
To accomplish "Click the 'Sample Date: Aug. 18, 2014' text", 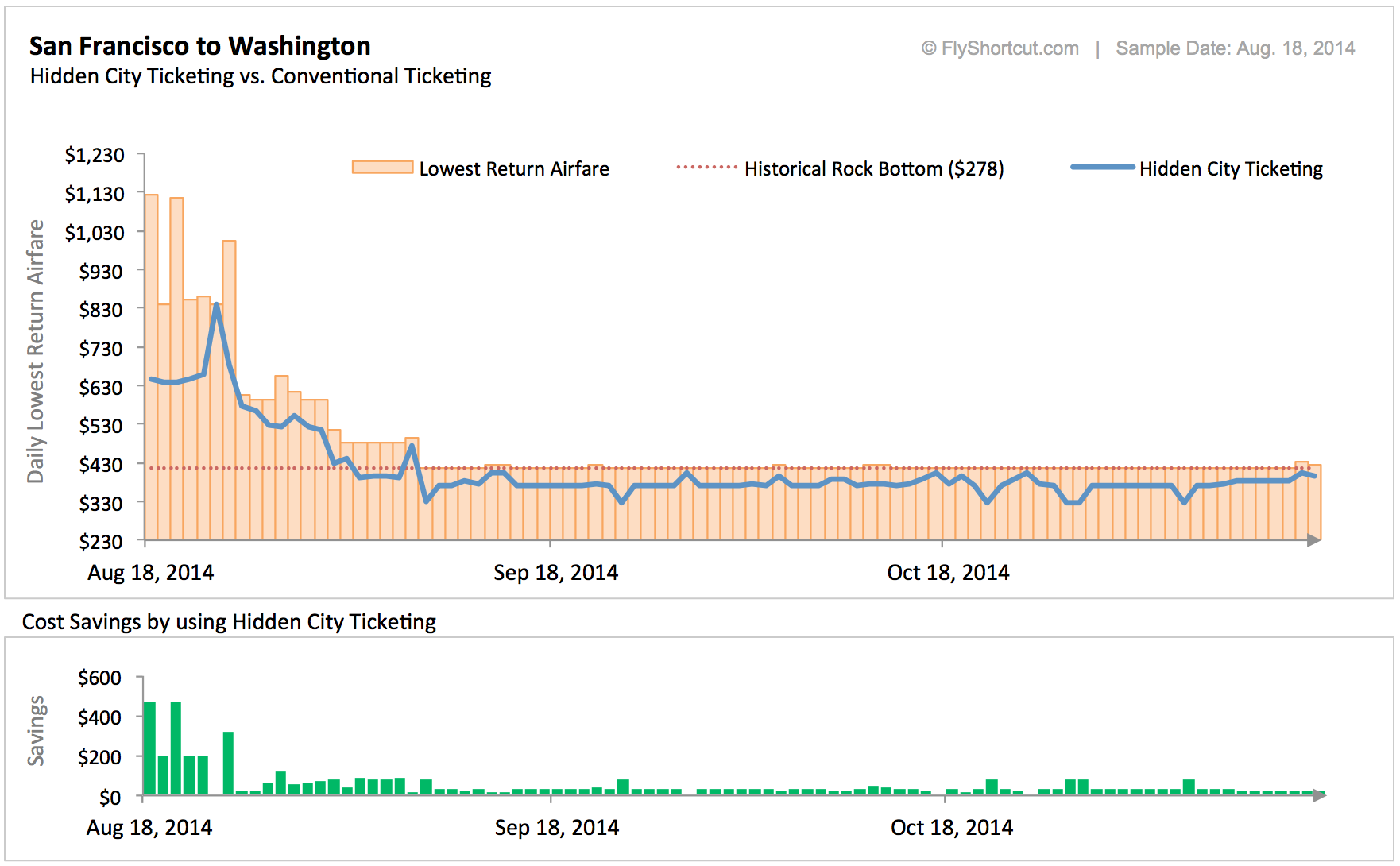I will [1236, 48].
